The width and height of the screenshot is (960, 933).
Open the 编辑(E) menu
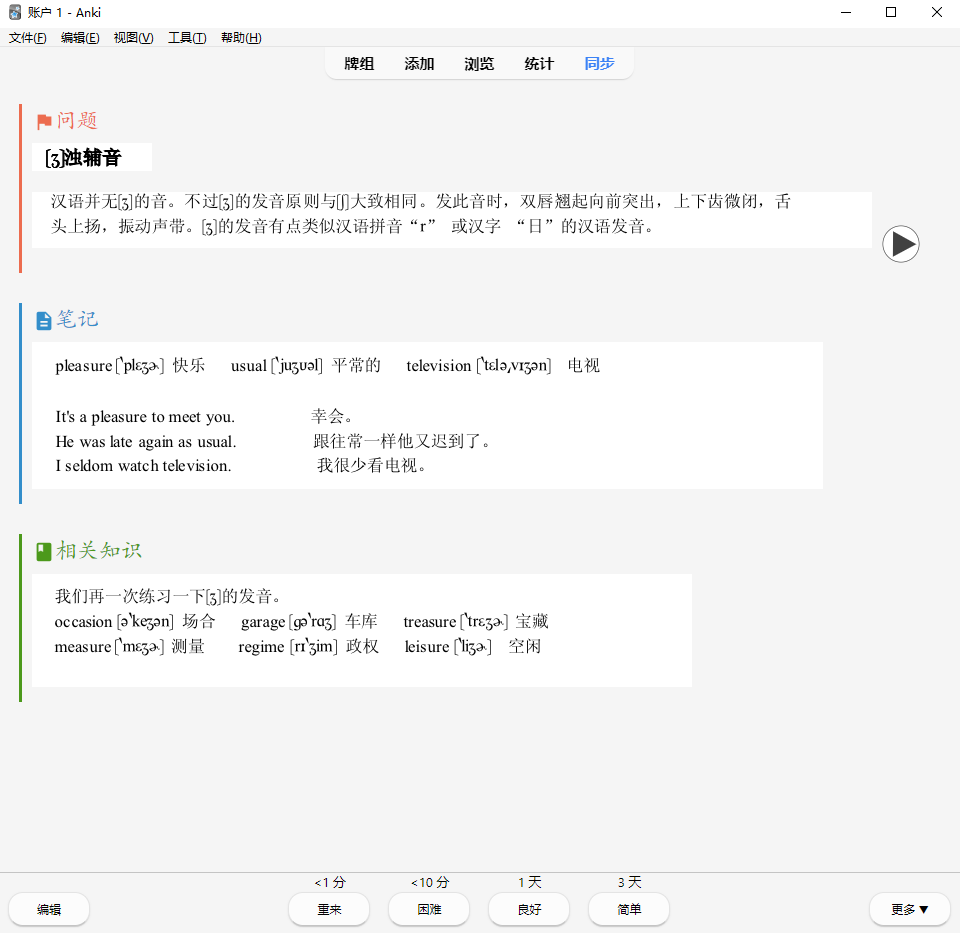pyautogui.click(x=80, y=38)
